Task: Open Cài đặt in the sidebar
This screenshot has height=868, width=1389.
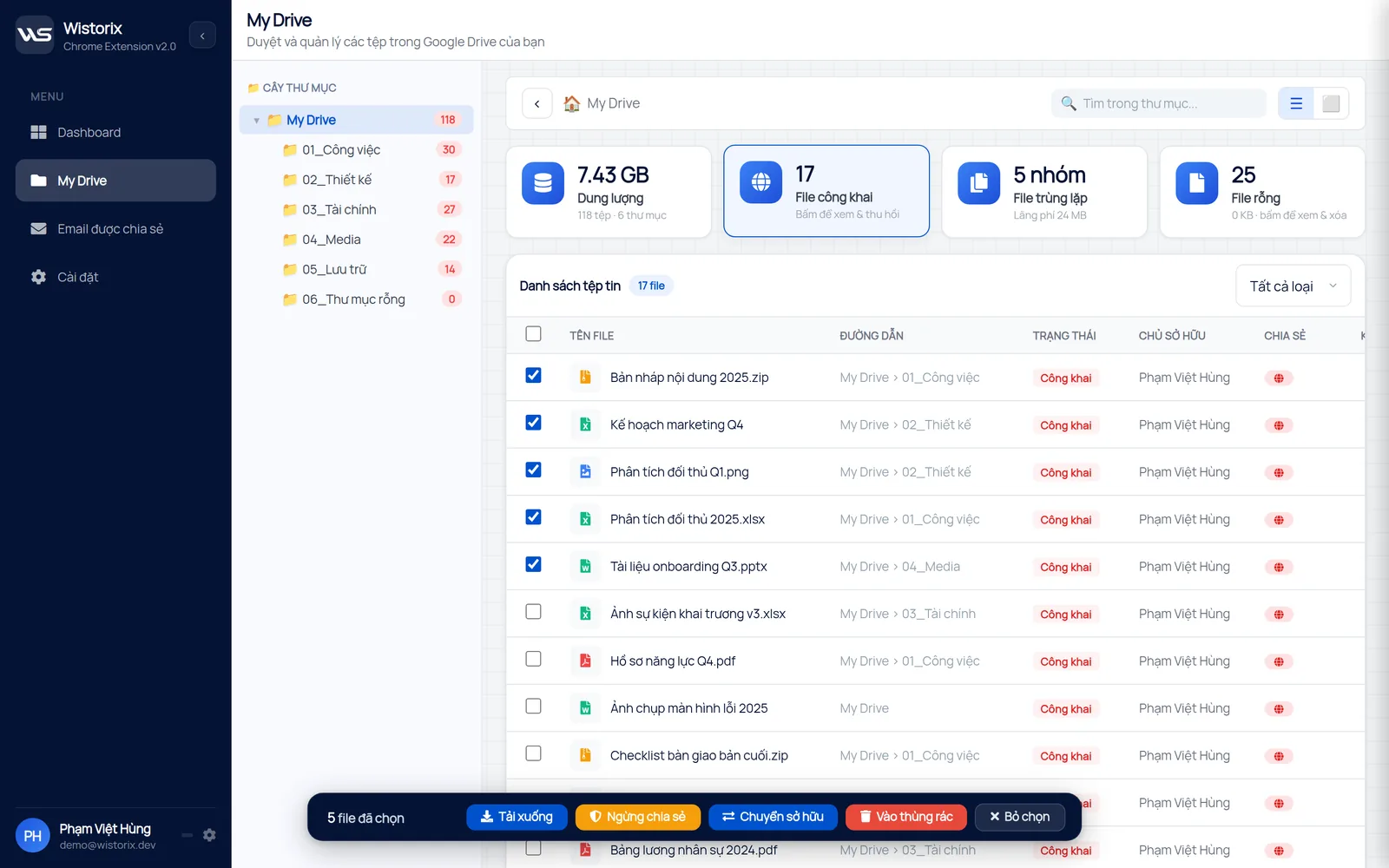Action: pyautogui.click(x=115, y=277)
